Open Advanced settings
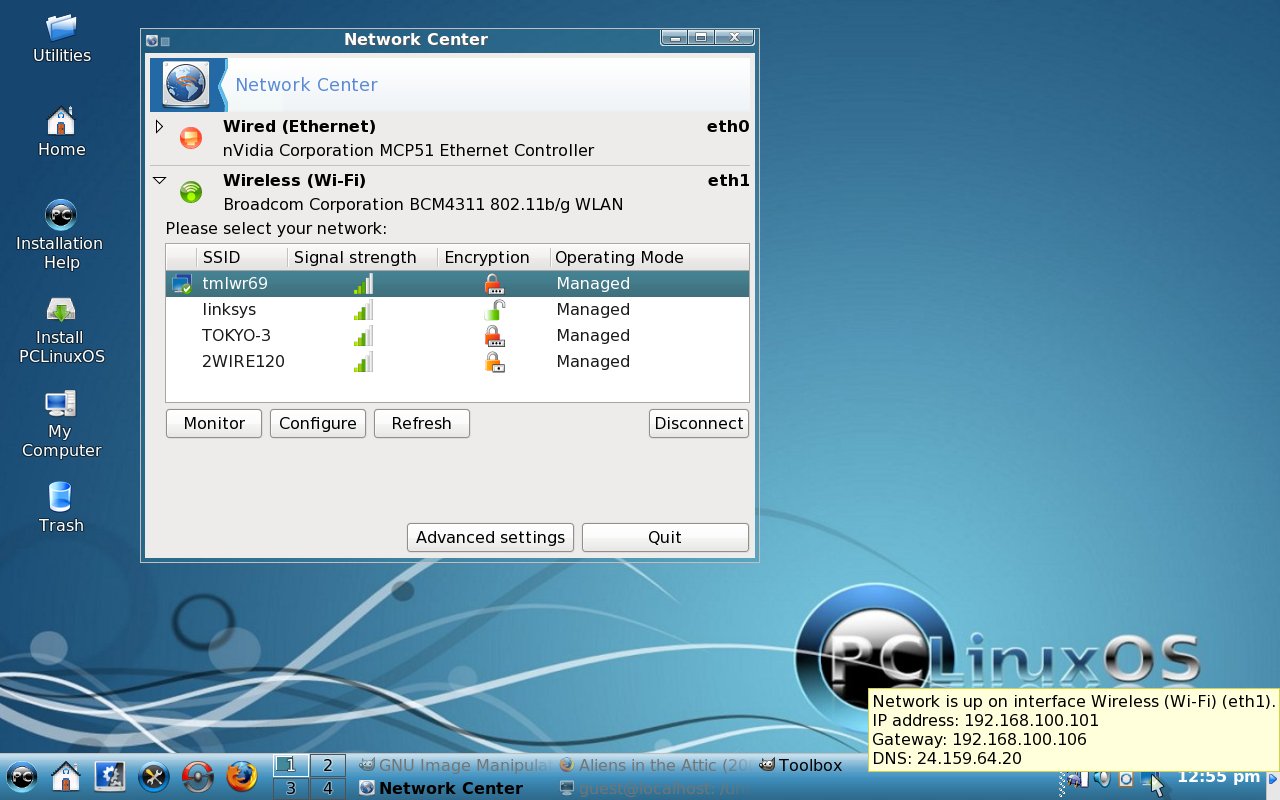The image size is (1280, 800). pos(491,537)
